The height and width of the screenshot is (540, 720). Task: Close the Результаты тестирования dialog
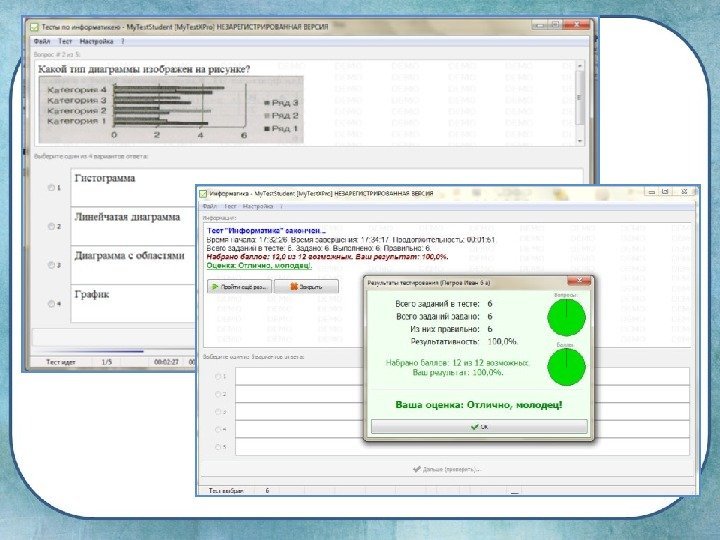pyautogui.click(x=579, y=280)
